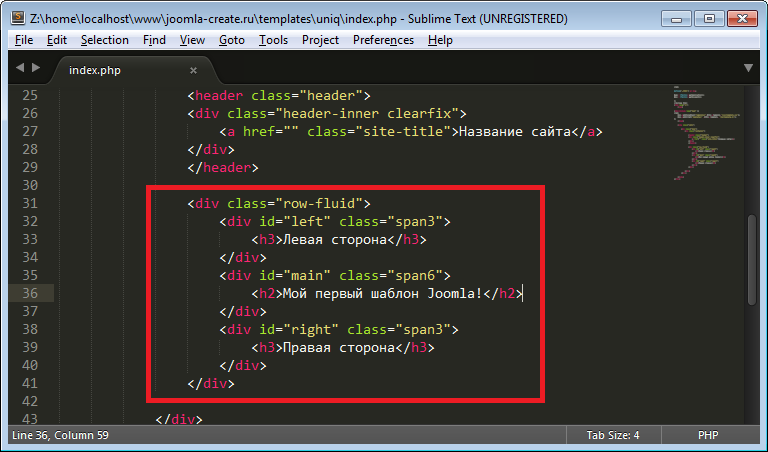
Task: Close the index.php tab
Action: (x=194, y=70)
